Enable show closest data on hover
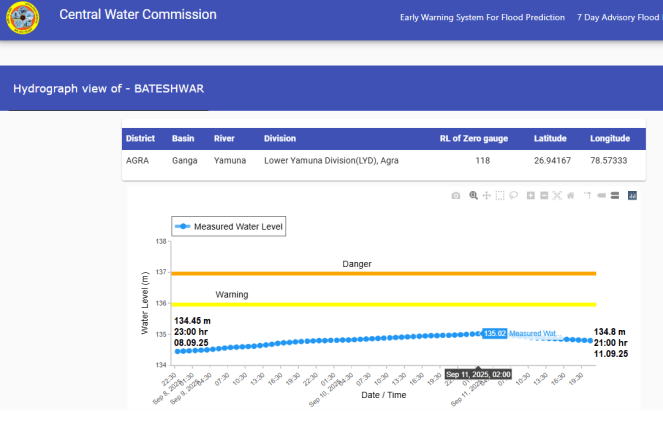Image resolution: width=663 pixels, height=431 pixels. (601, 196)
